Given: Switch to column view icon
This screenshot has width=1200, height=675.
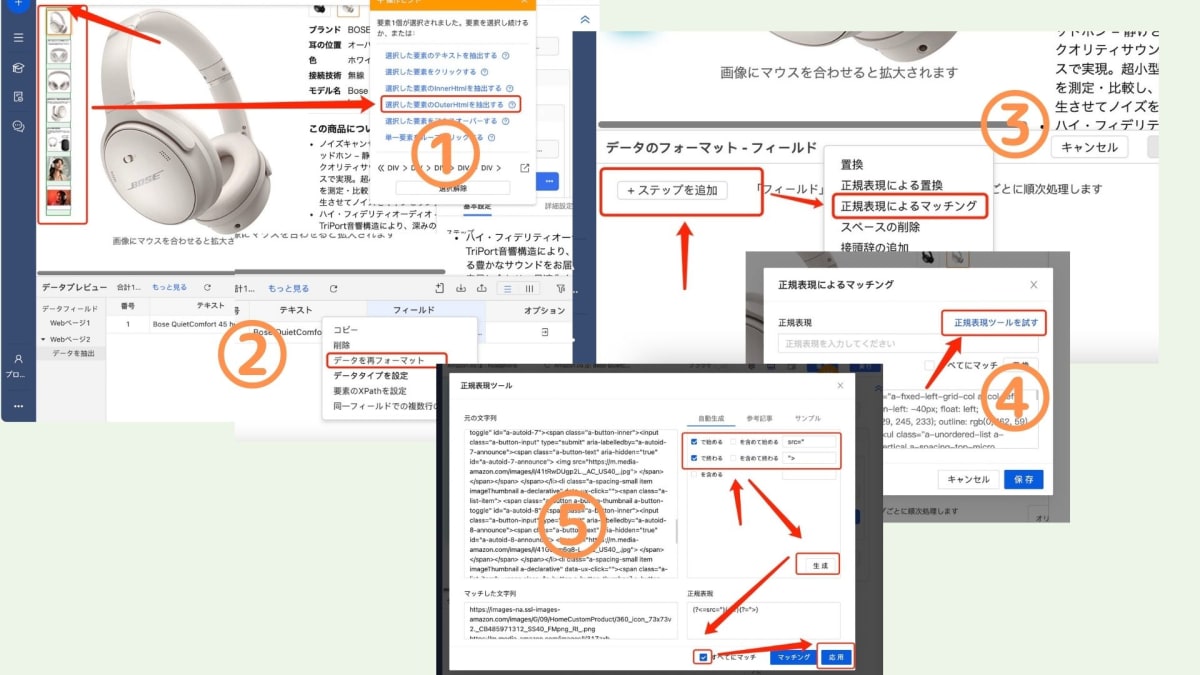Looking at the screenshot, I should tap(530, 288).
